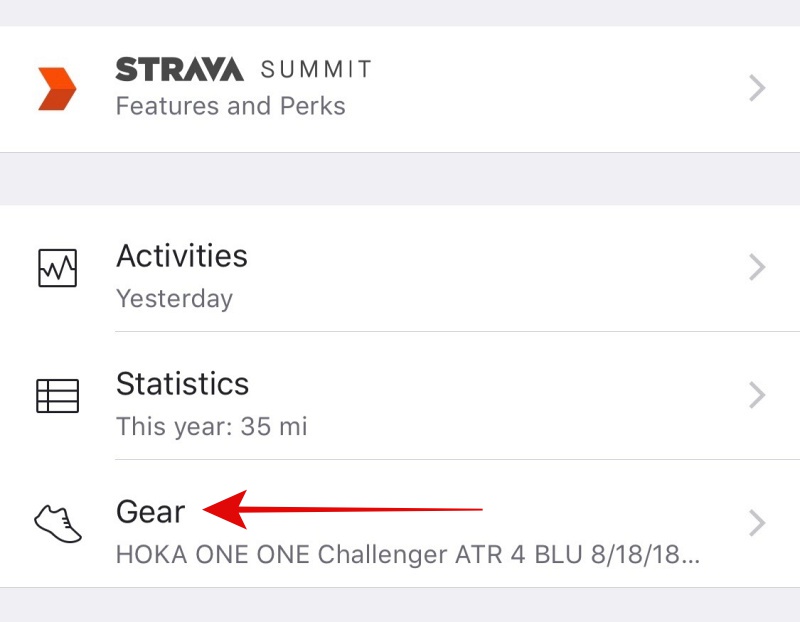Expand the Strava Summit row chevron

click(x=757, y=88)
